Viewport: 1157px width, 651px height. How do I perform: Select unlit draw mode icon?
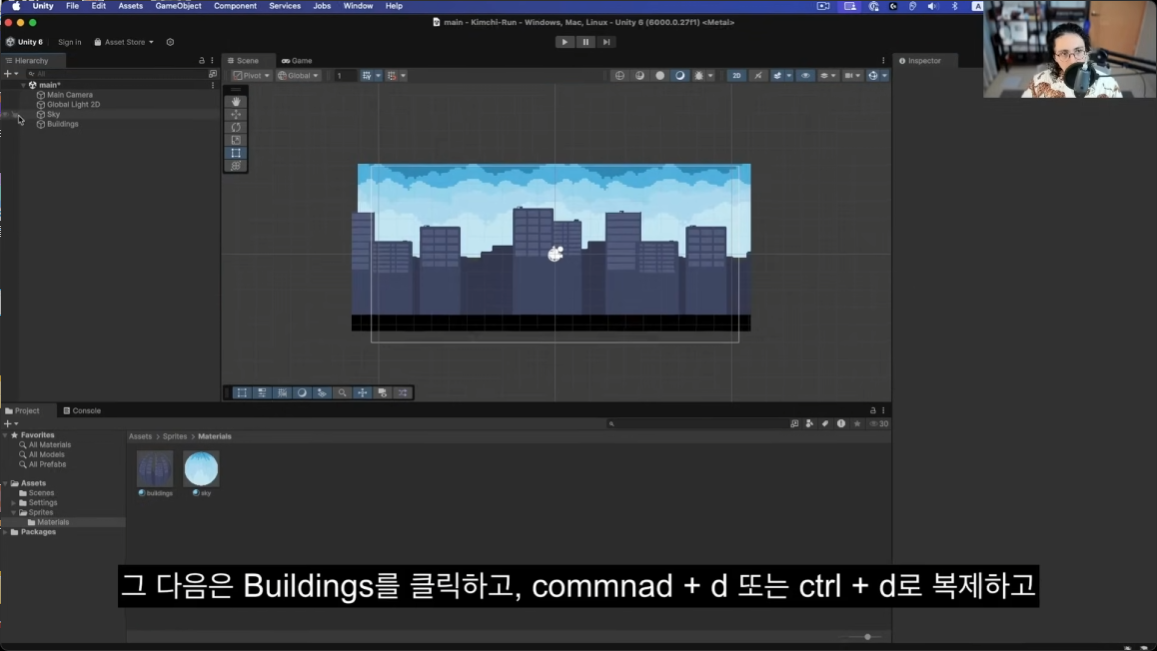pyautogui.click(x=660, y=75)
